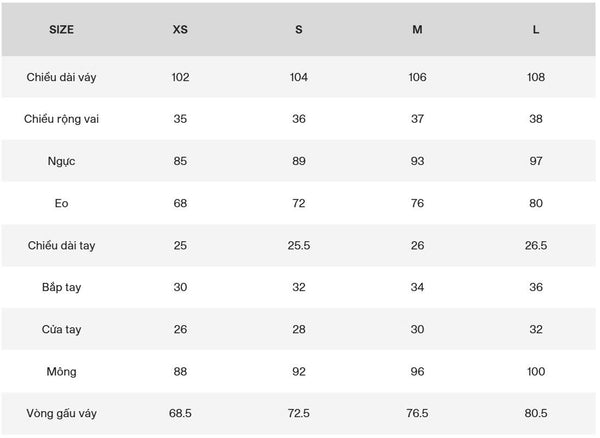
Task: Click the Chiều rộng vai row label
Action: coord(61,119)
